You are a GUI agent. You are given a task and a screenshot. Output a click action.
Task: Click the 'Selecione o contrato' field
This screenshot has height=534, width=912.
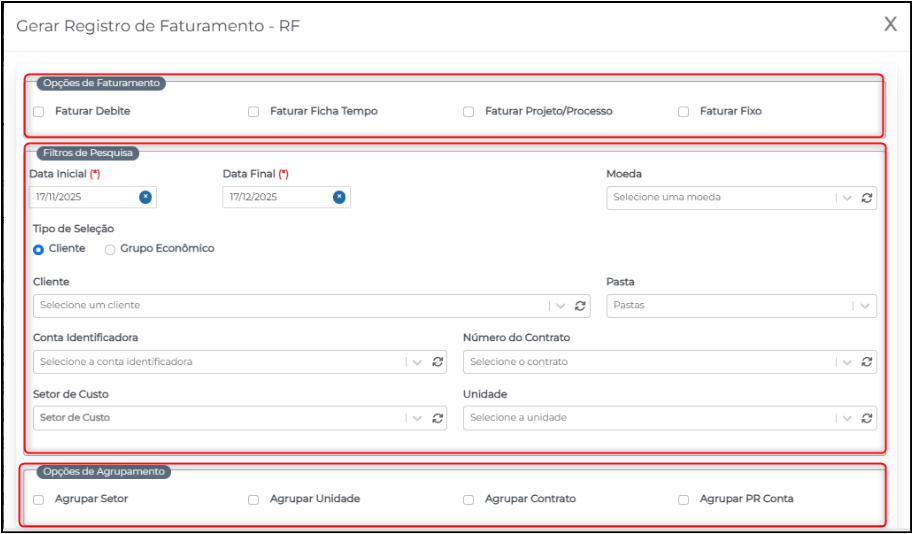(x=670, y=362)
